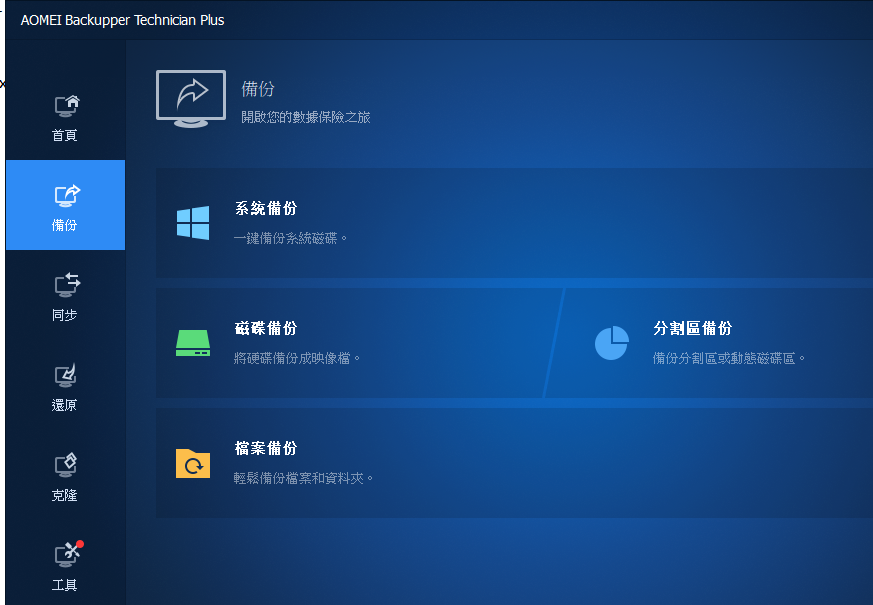Click the description 一鍵備份系統磁碟。
The image size is (873, 605).
click(291, 238)
